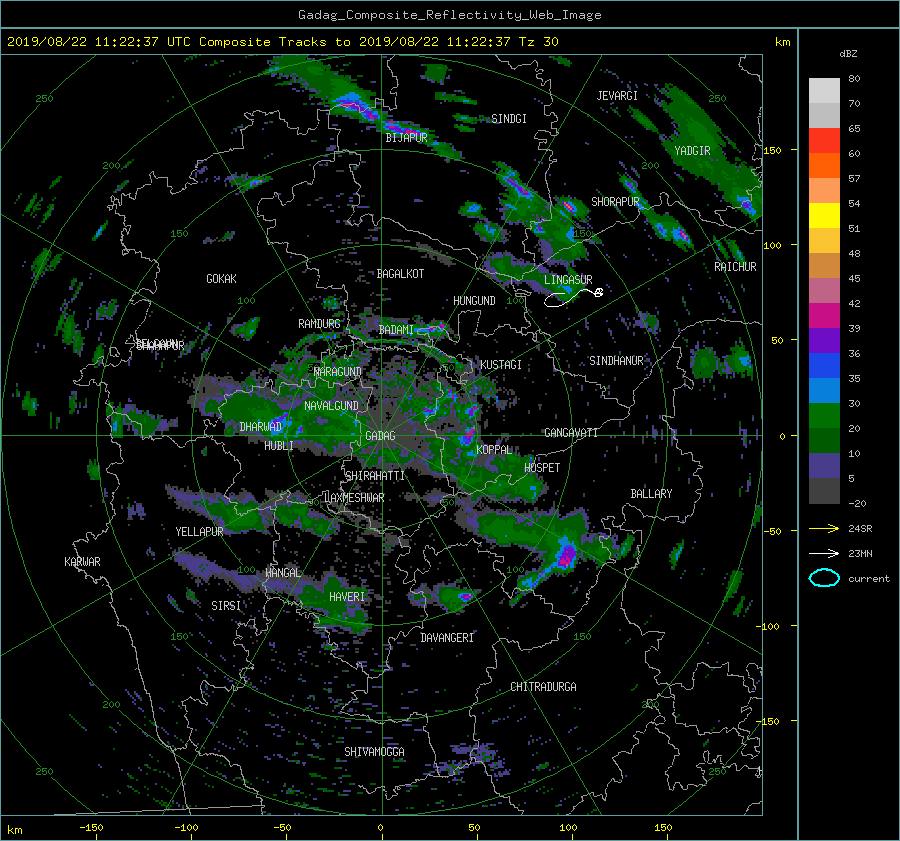Click the LINGASUR city label

[x=568, y=280]
